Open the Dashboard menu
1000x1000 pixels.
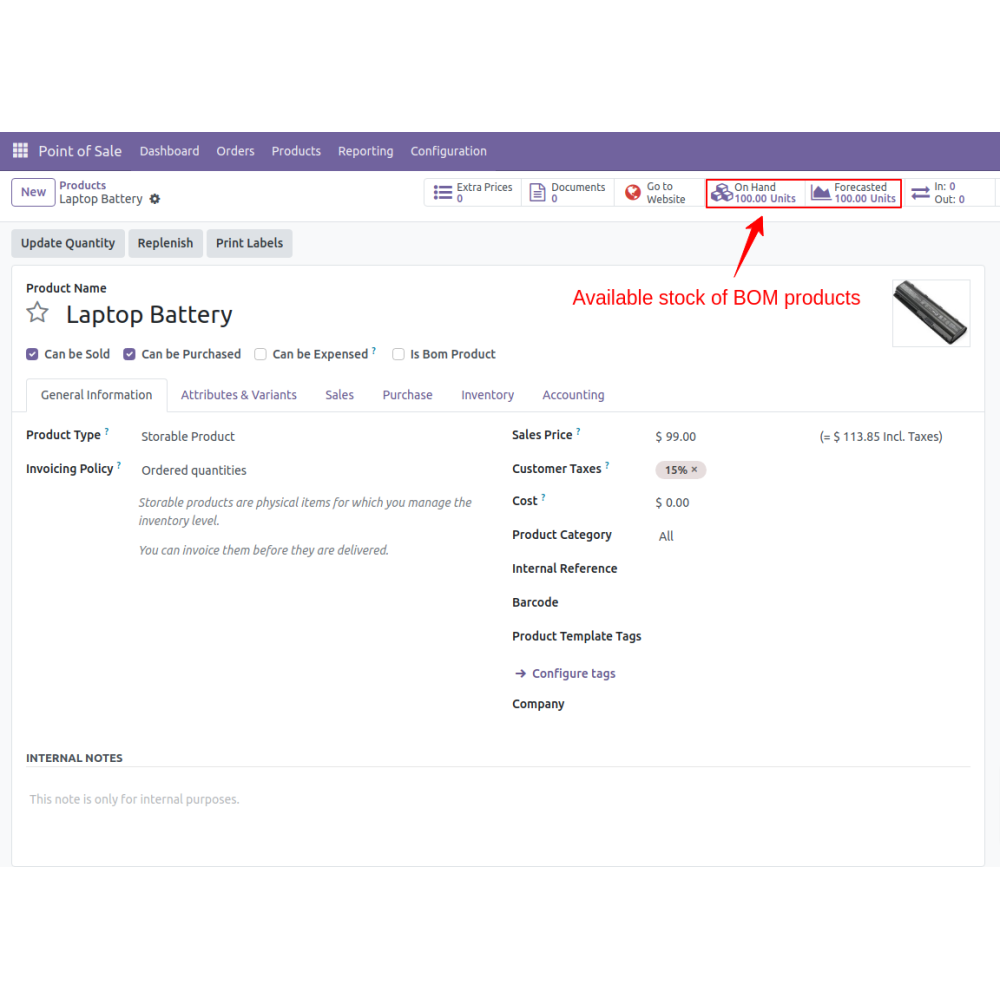coord(170,151)
